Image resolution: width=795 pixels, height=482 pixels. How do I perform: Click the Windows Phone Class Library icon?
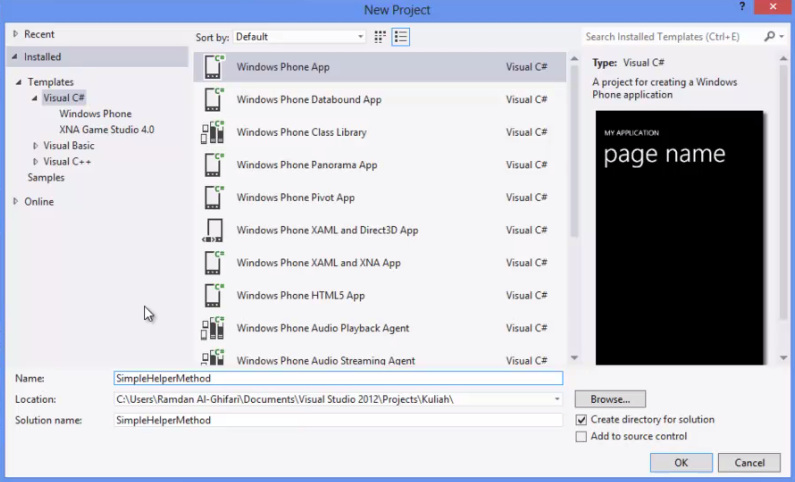(213, 132)
